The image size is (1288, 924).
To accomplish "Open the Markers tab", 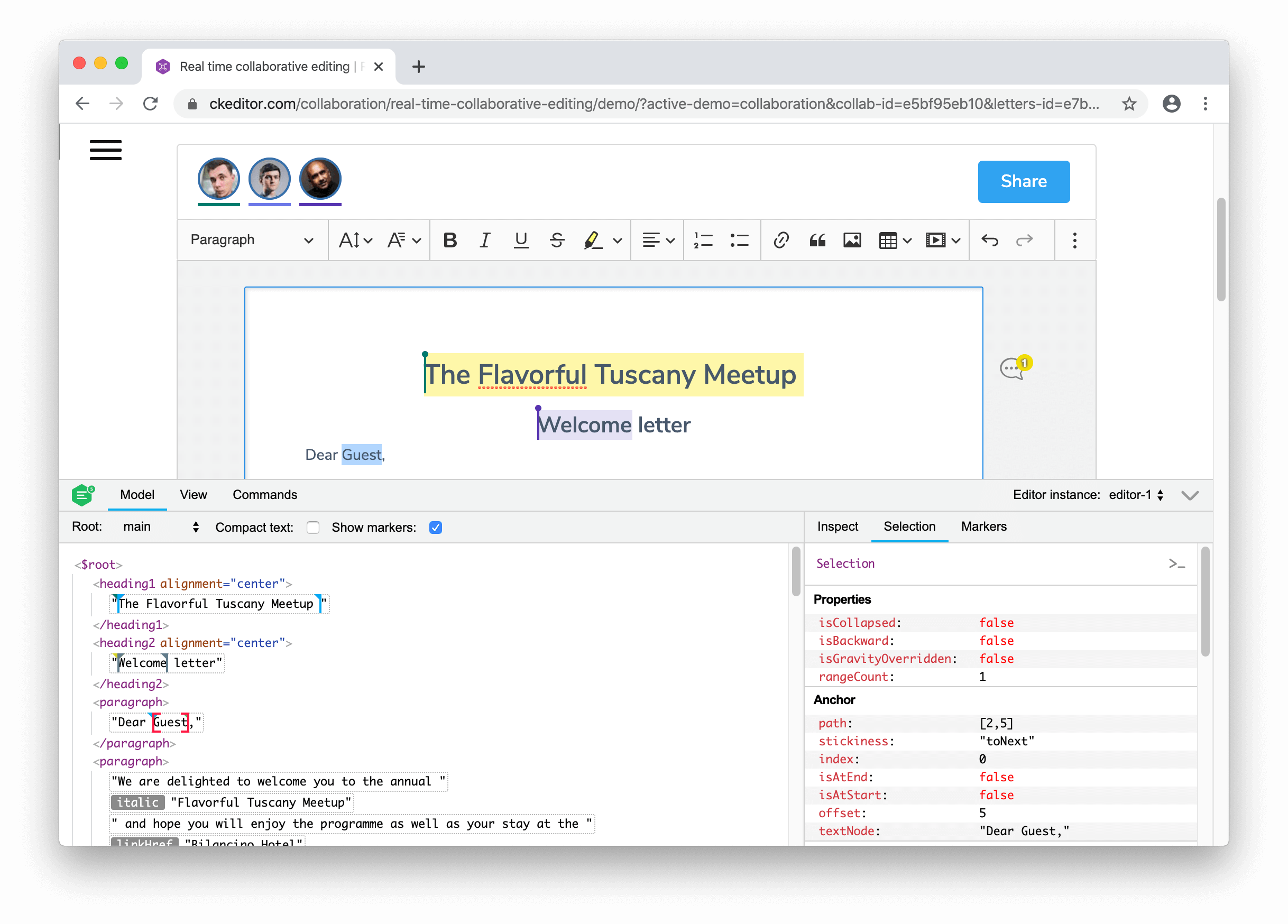I will [983, 526].
